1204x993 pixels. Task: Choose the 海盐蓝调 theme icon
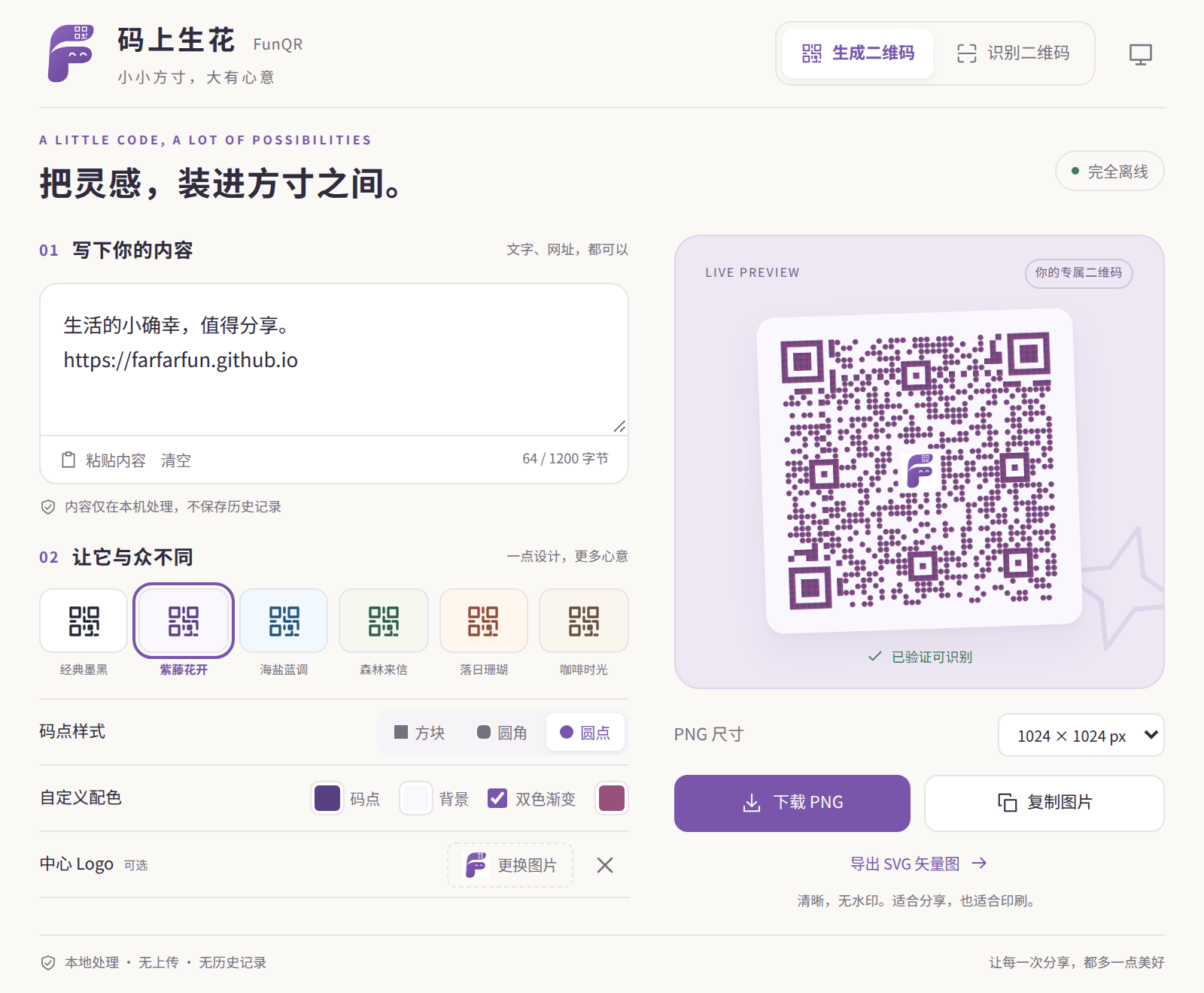point(284,621)
